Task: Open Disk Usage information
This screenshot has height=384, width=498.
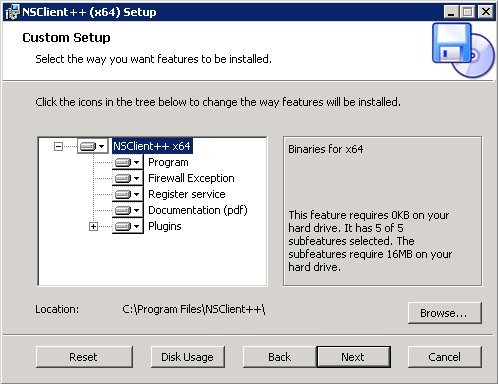Action: [x=188, y=357]
